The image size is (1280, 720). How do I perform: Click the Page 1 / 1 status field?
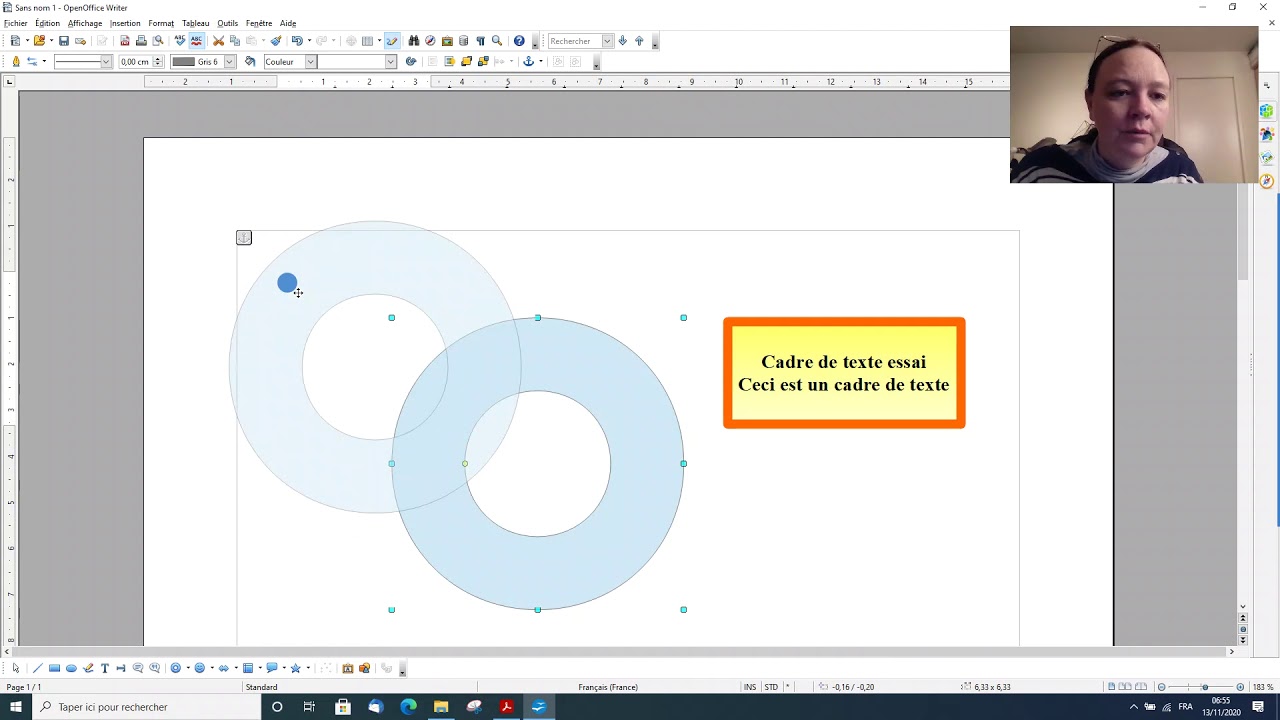click(x=24, y=687)
